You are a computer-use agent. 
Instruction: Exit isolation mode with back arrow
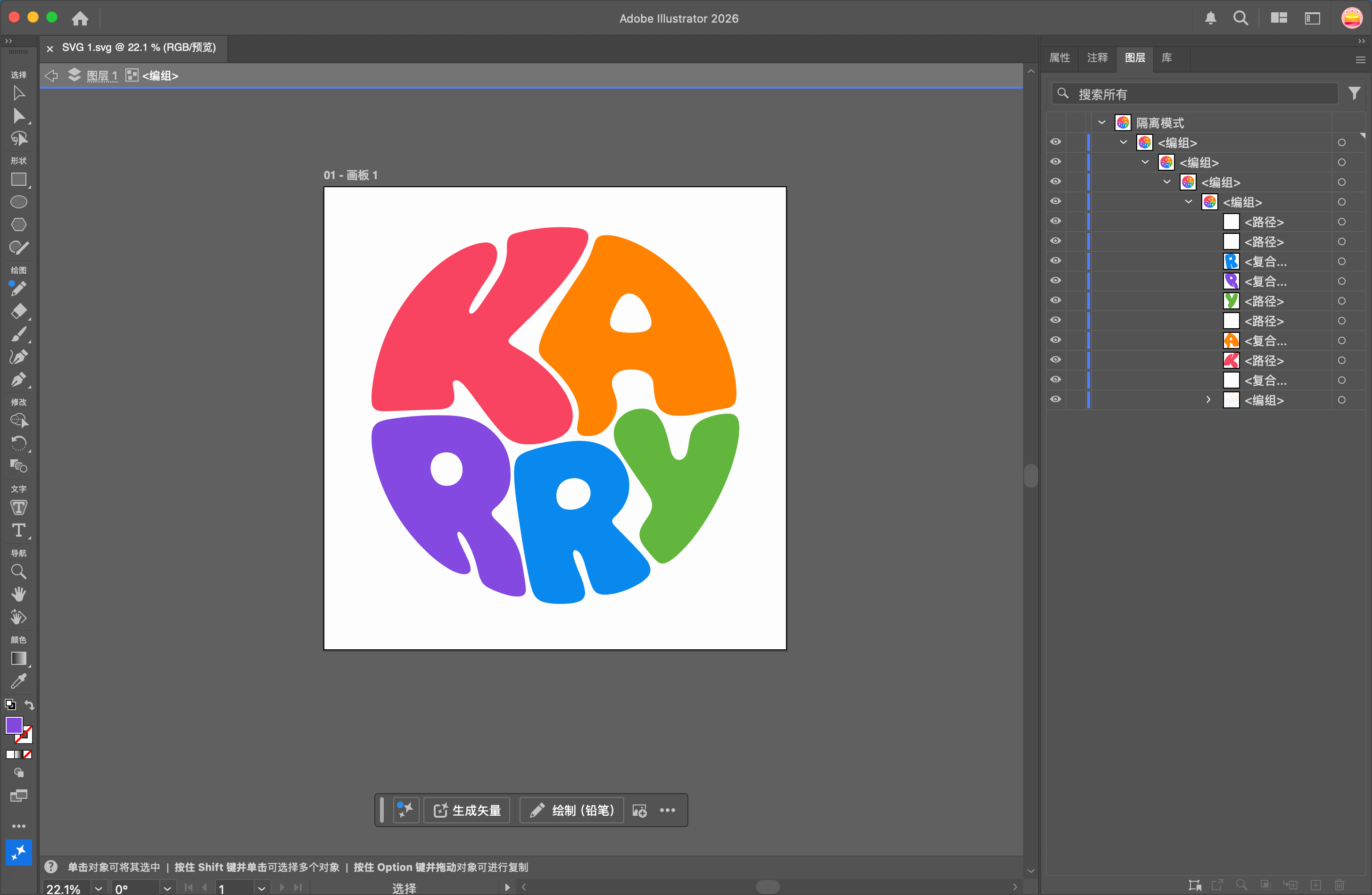point(51,75)
